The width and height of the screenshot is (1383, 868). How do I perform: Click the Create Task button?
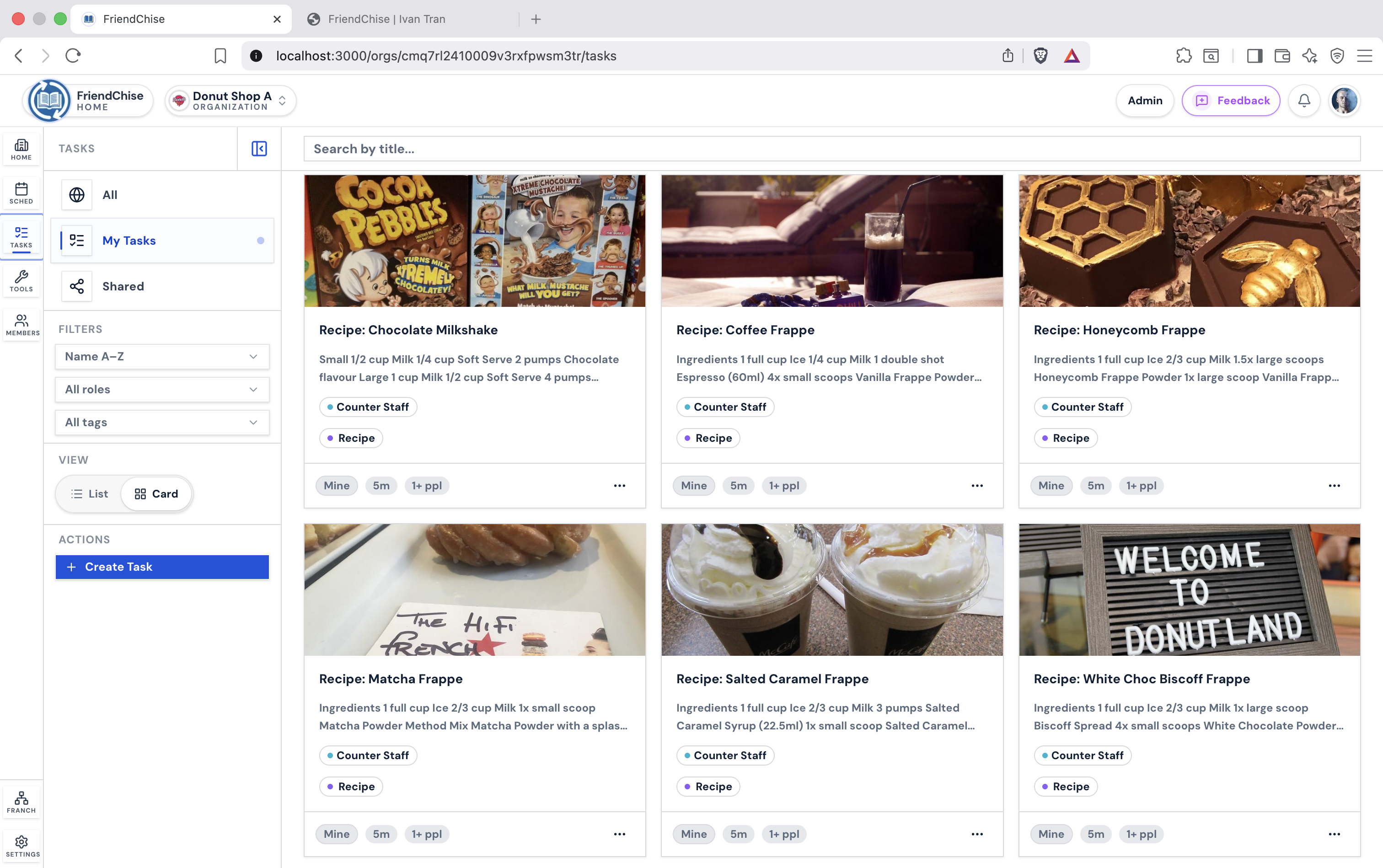162,567
